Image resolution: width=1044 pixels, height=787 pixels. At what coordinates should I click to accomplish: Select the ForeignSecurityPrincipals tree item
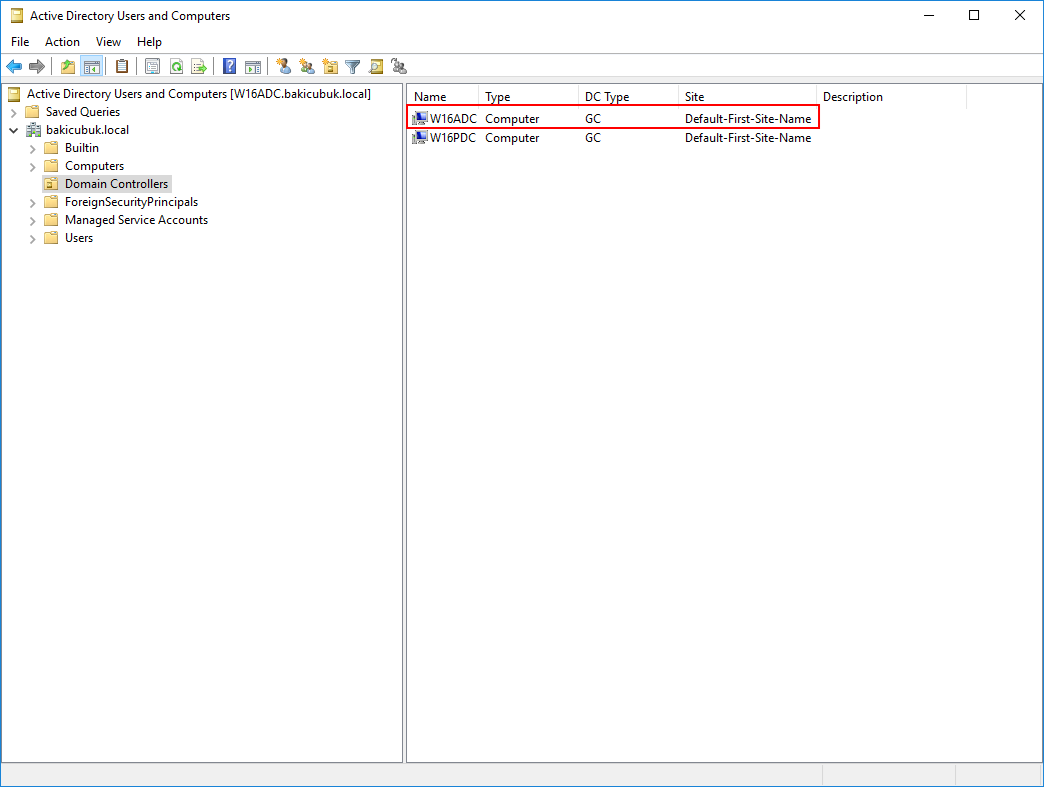[x=131, y=202]
